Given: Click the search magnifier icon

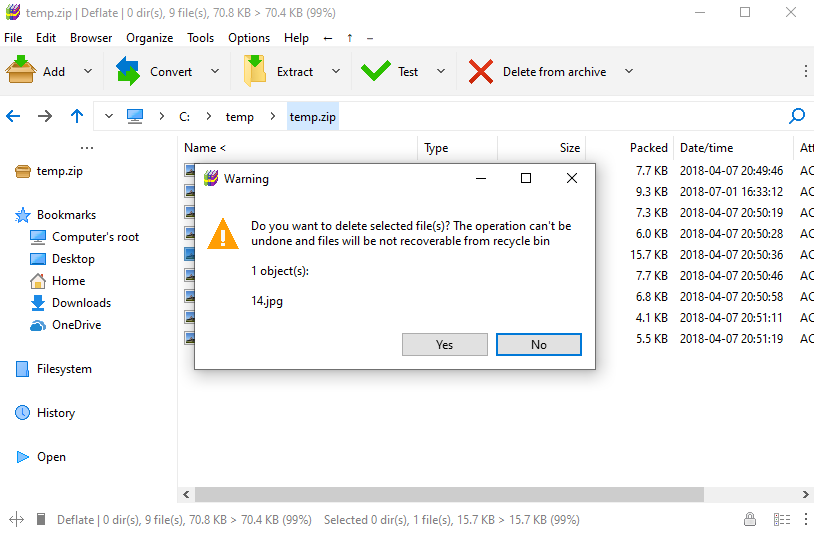Looking at the screenshot, I should click(797, 116).
